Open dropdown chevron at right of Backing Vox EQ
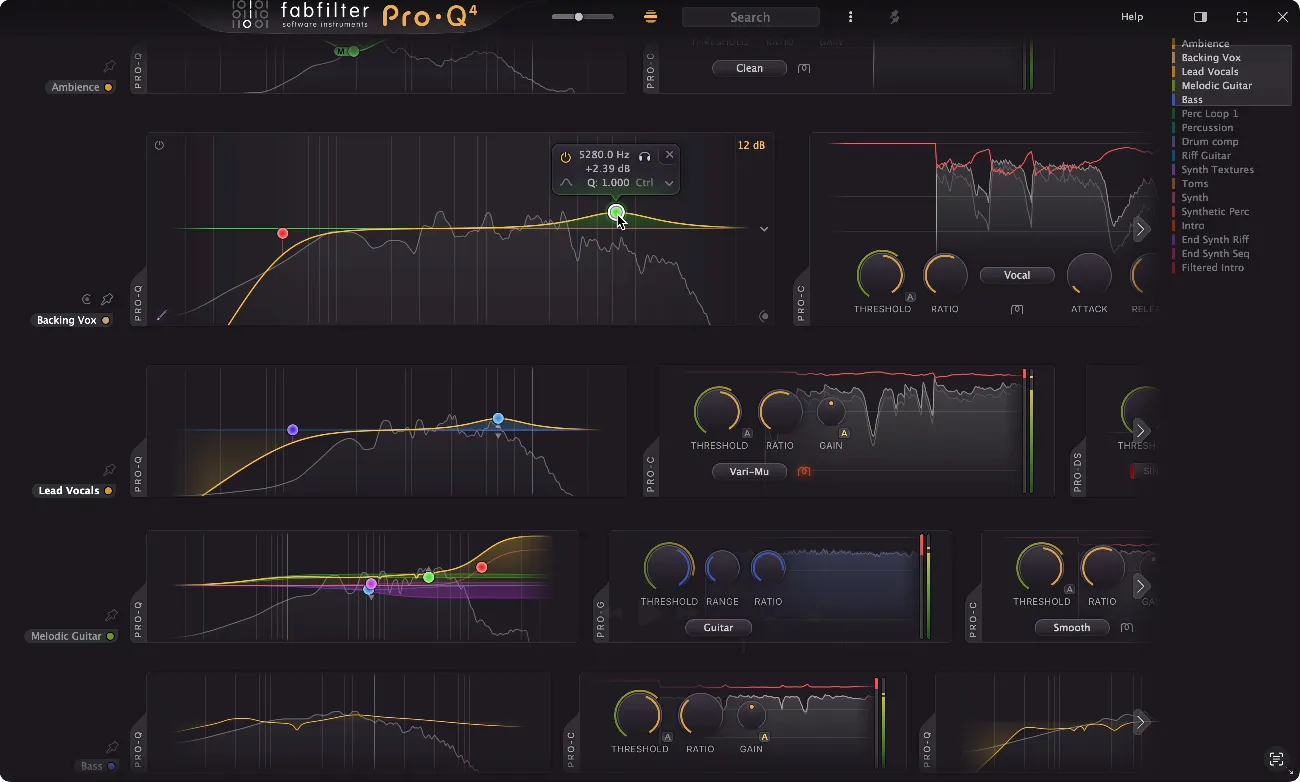 [x=764, y=229]
